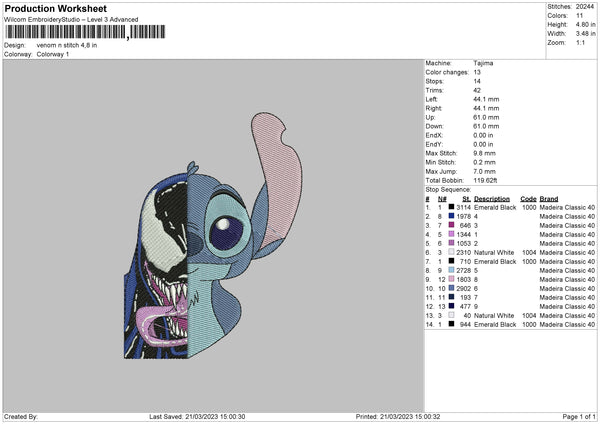Select the medium blue swatch in row with 2902 stitches

coord(452,288)
